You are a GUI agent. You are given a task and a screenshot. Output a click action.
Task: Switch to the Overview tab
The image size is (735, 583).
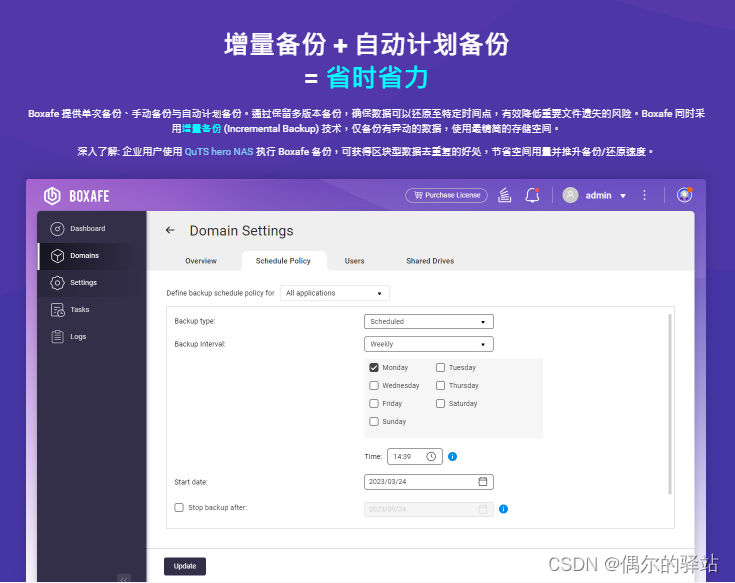[x=201, y=261]
